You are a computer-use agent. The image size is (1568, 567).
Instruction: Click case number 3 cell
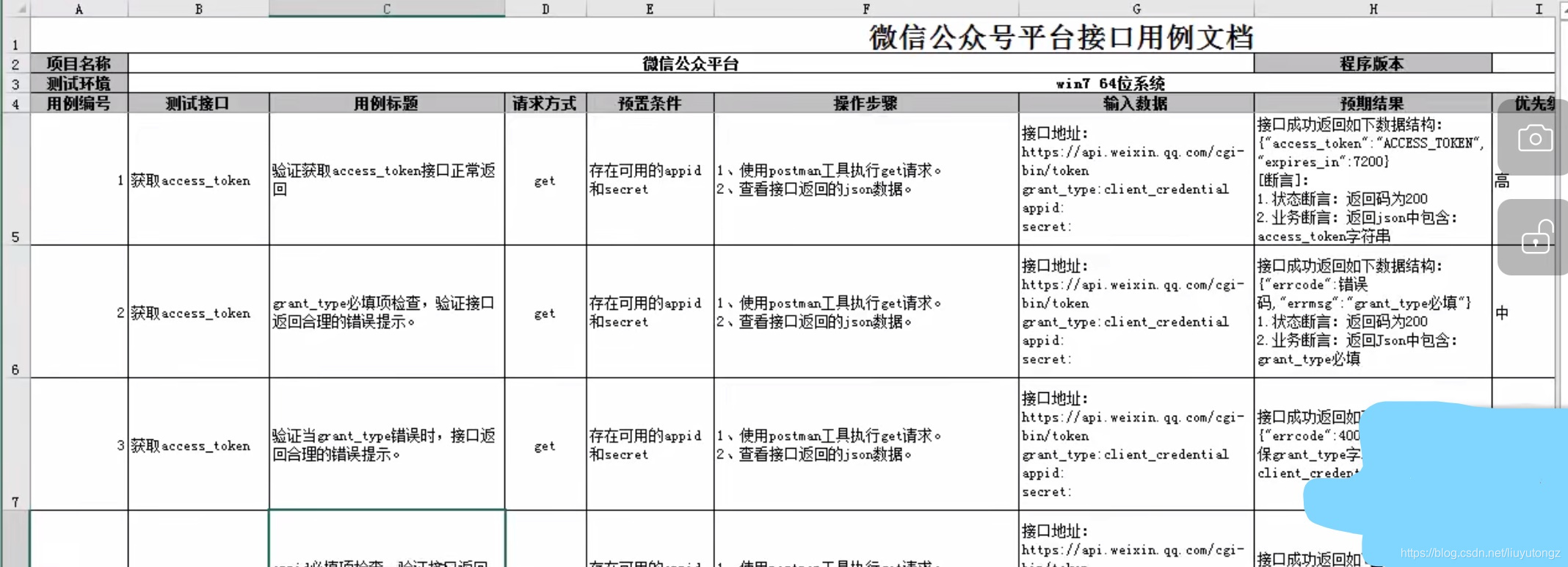pyautogui.click(x=79, y=444)
